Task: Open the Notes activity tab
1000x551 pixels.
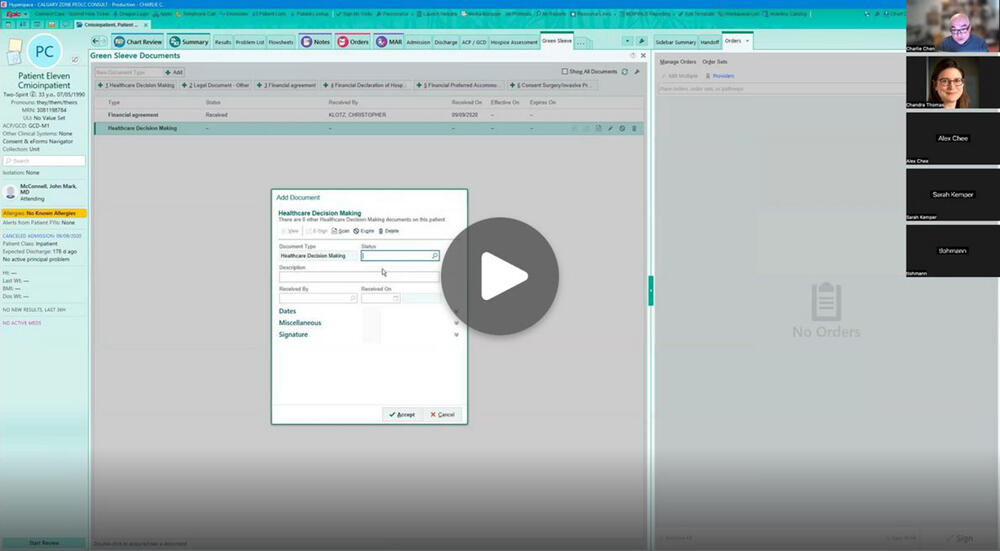Action: click(x=315, y=41)
